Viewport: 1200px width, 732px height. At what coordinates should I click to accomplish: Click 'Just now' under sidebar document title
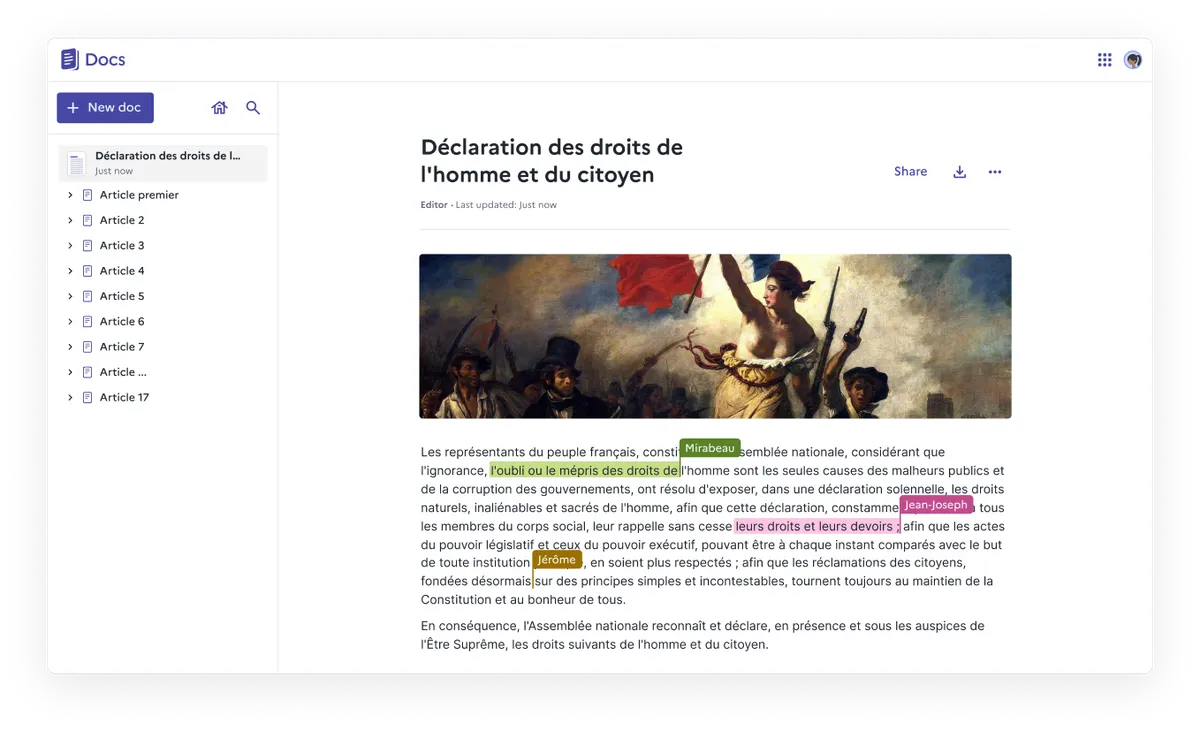[x=114, y=171]
